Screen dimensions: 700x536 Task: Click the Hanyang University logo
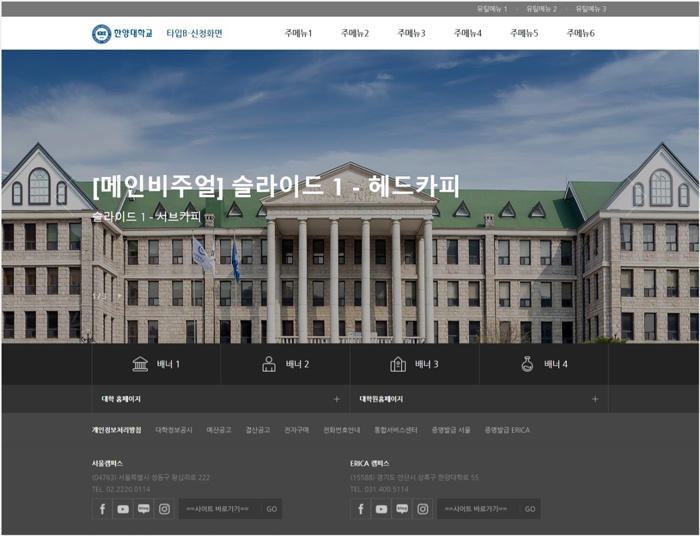coord(123,34)
